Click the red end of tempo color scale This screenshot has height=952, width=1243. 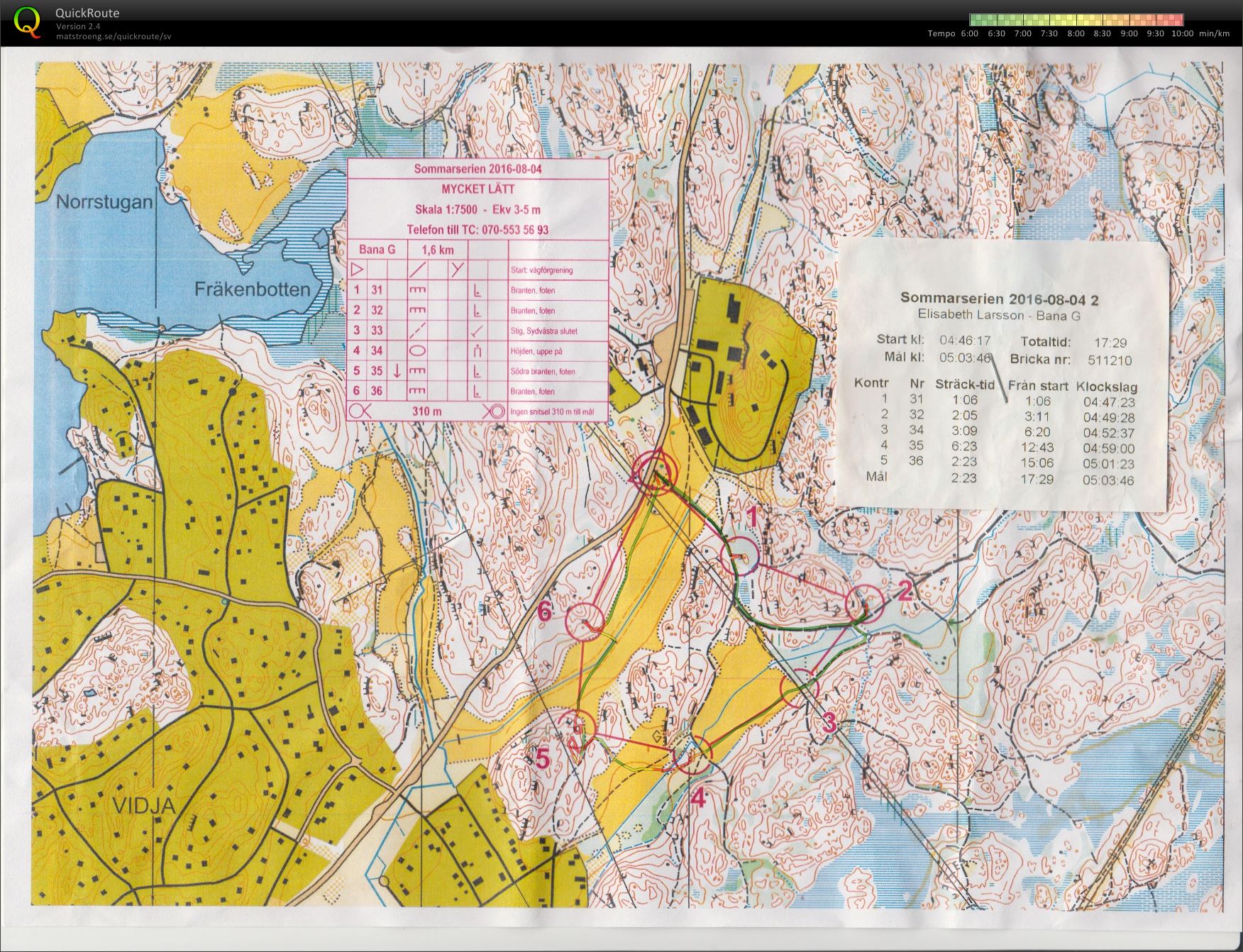1177,20
